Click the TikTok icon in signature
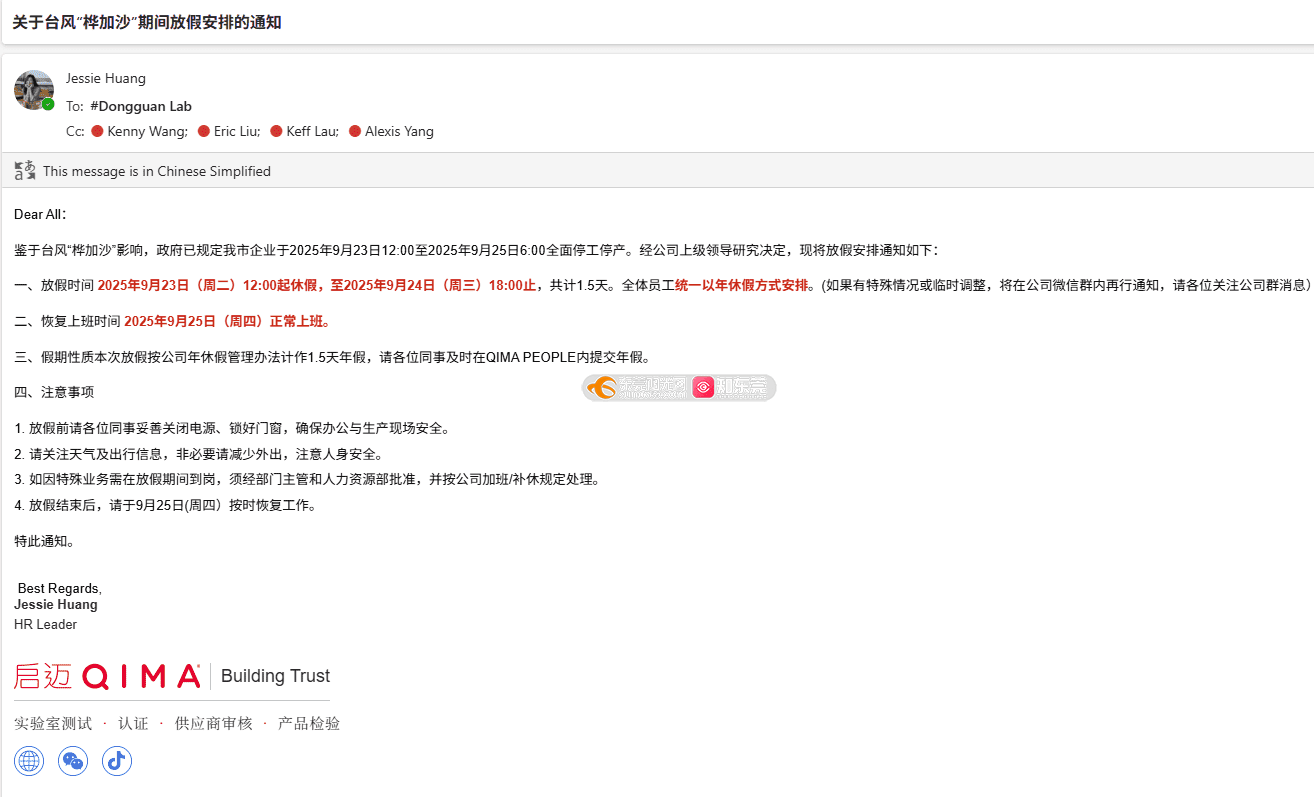The height and width of the screenshot is (797, 1314). click(x=117, y=761)
